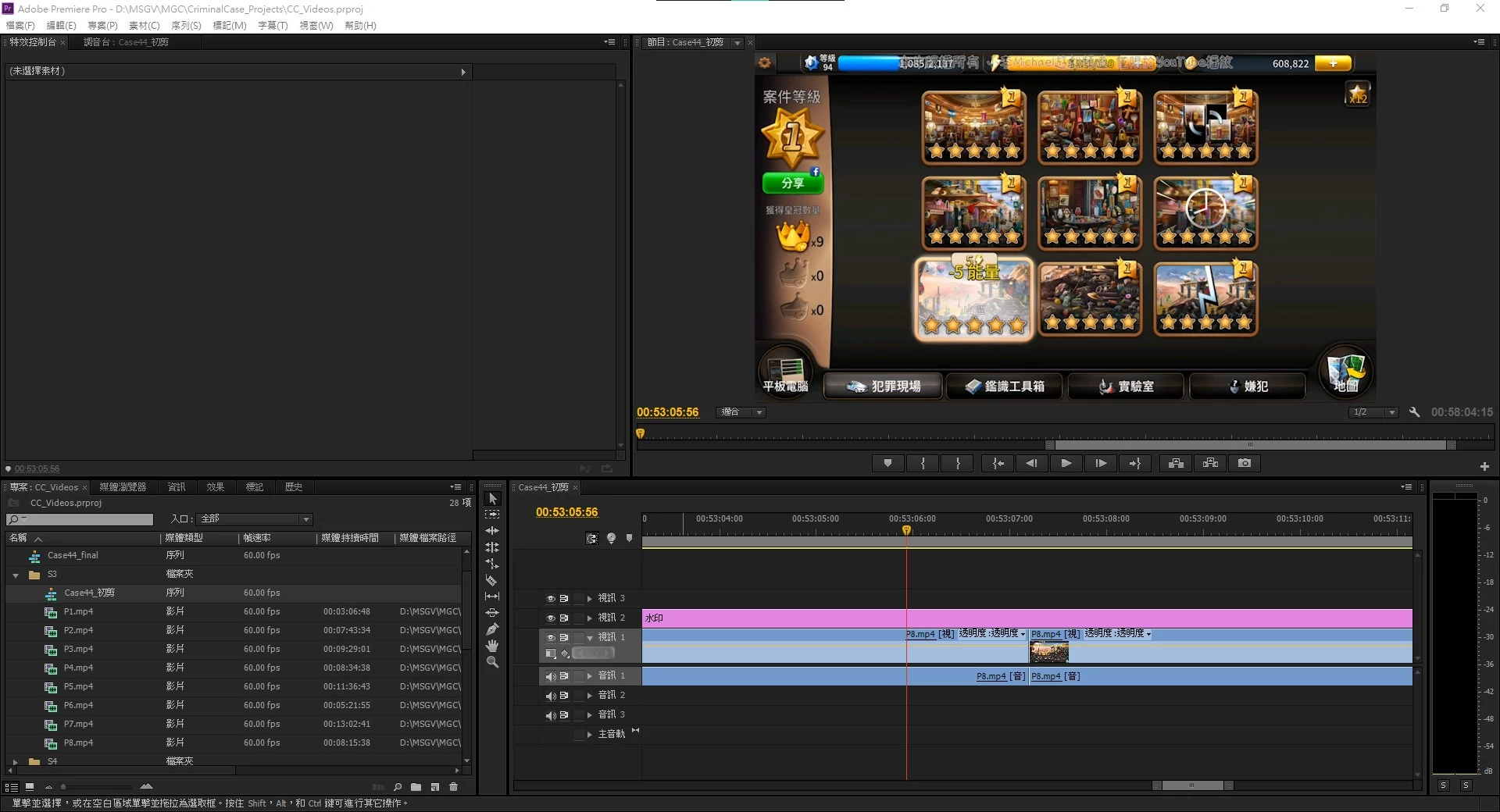Export frame with camera icon
The image size is (1500, 812).
(x=1245, y=463)
